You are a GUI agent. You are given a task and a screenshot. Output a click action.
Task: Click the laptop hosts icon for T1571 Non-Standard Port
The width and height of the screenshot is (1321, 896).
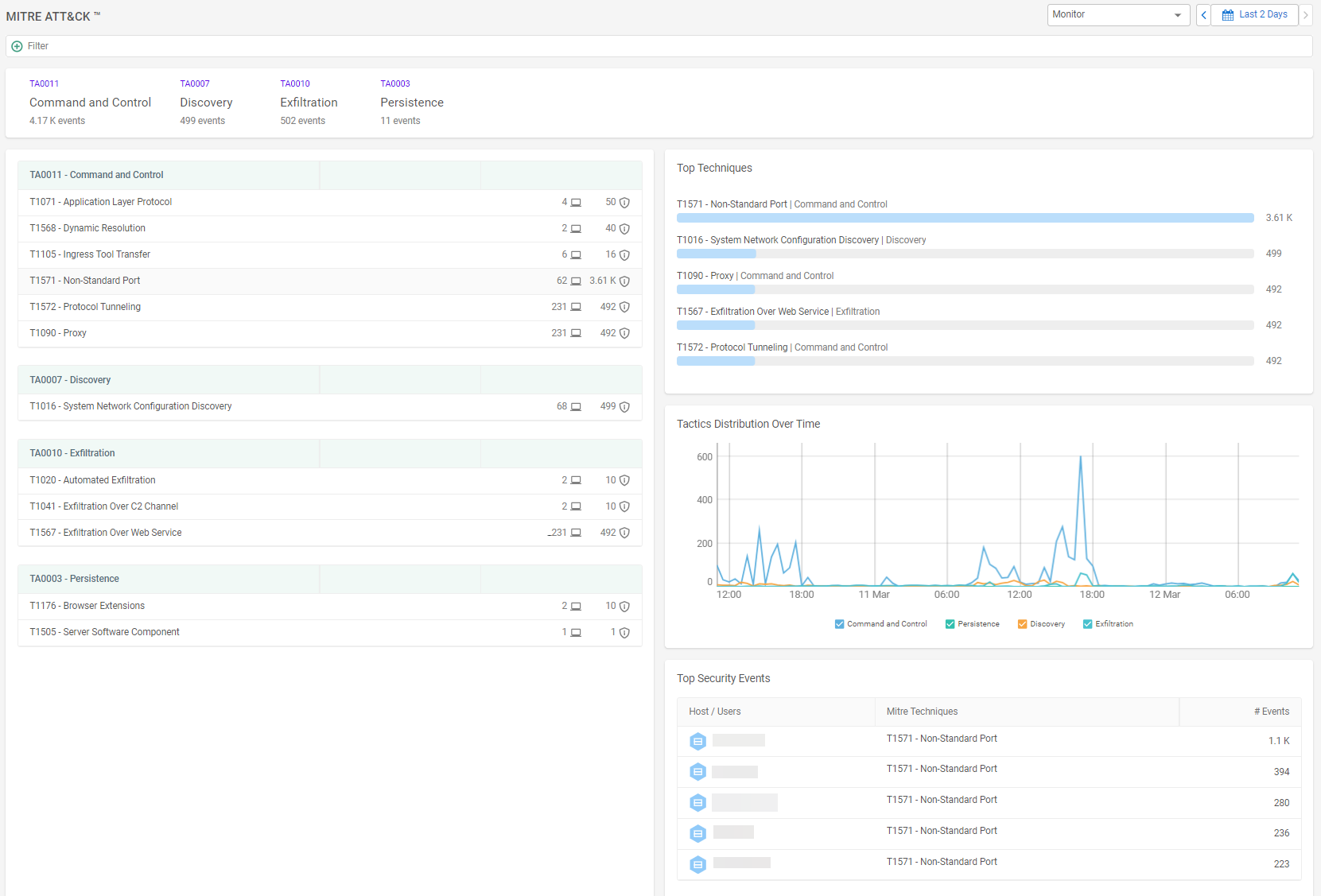pos(576,281)
